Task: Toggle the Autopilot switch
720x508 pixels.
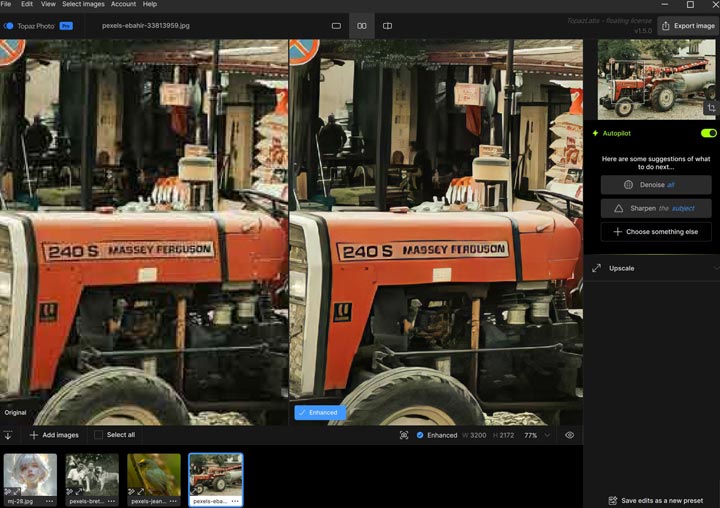Action: [x=709, y=133]
